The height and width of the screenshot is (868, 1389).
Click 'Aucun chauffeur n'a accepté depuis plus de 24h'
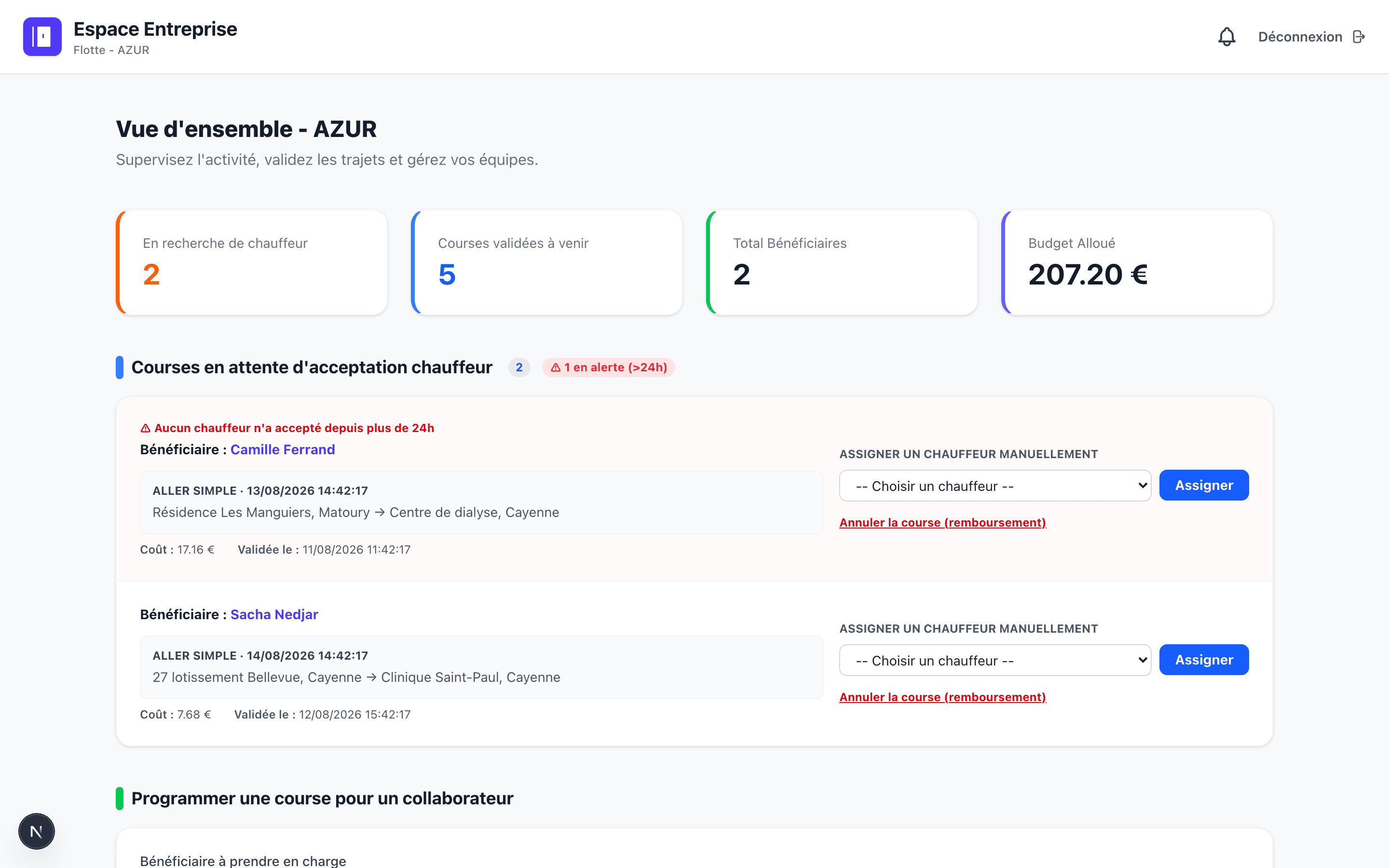(x=294, y=428)
